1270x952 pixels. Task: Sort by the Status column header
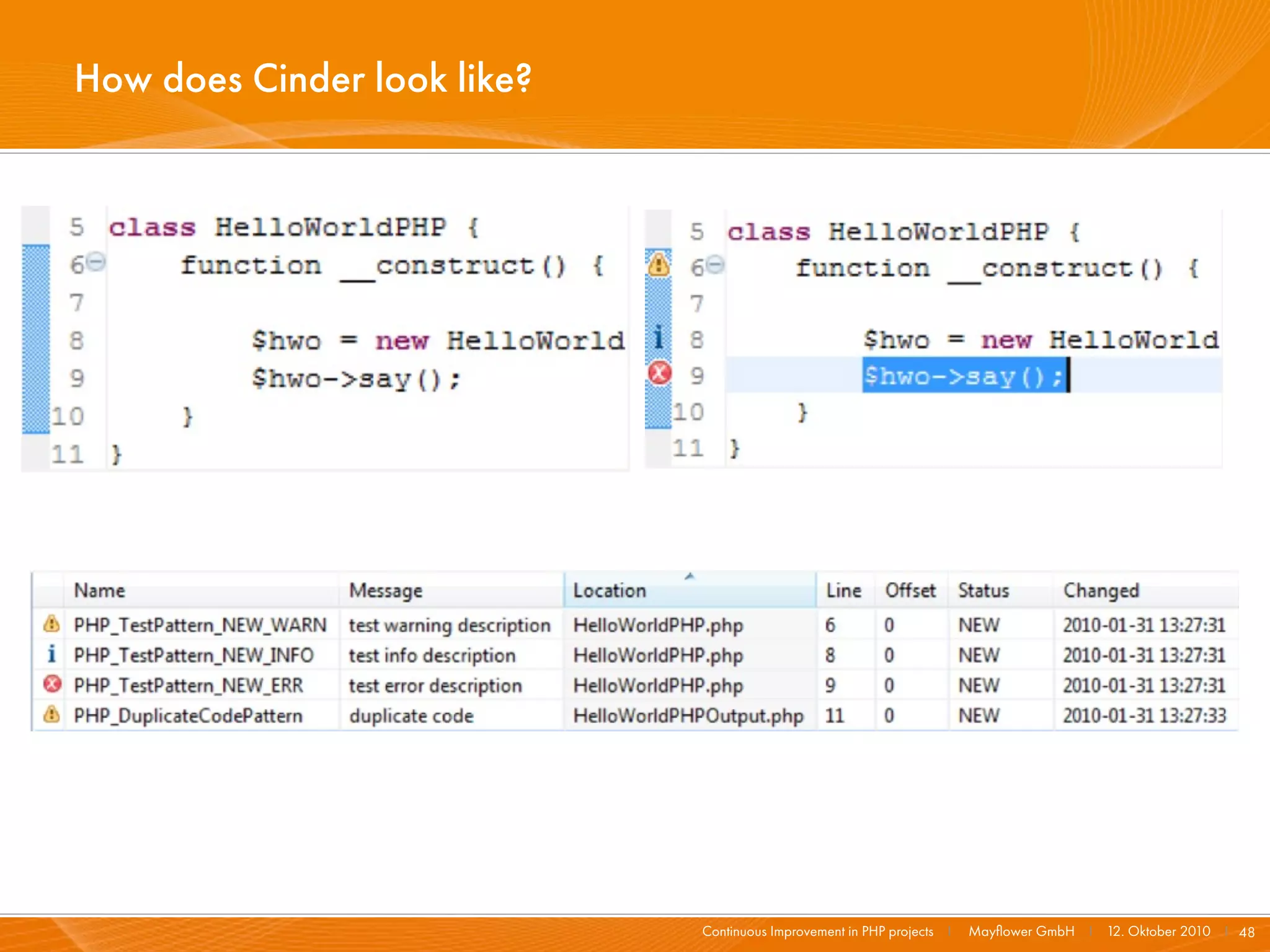(x=1000, y=590)
